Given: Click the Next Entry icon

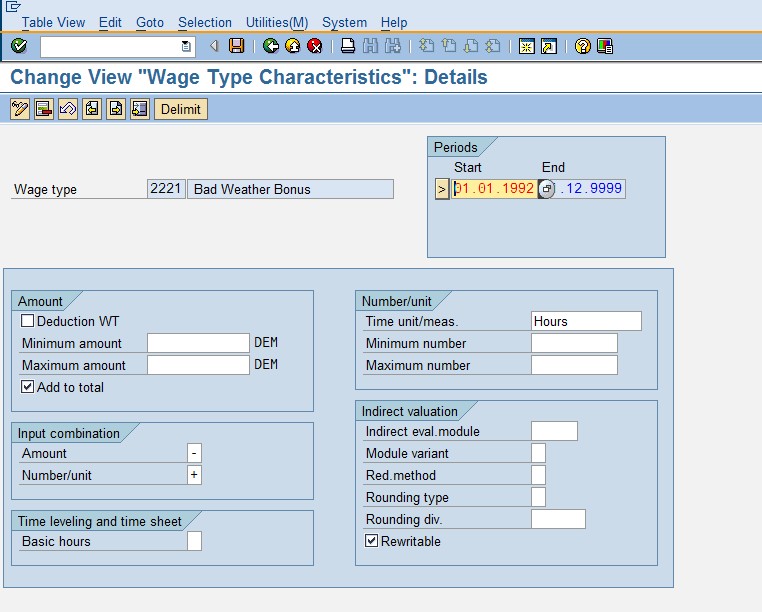Looking at the screenshot, I should tap(116, 109).
